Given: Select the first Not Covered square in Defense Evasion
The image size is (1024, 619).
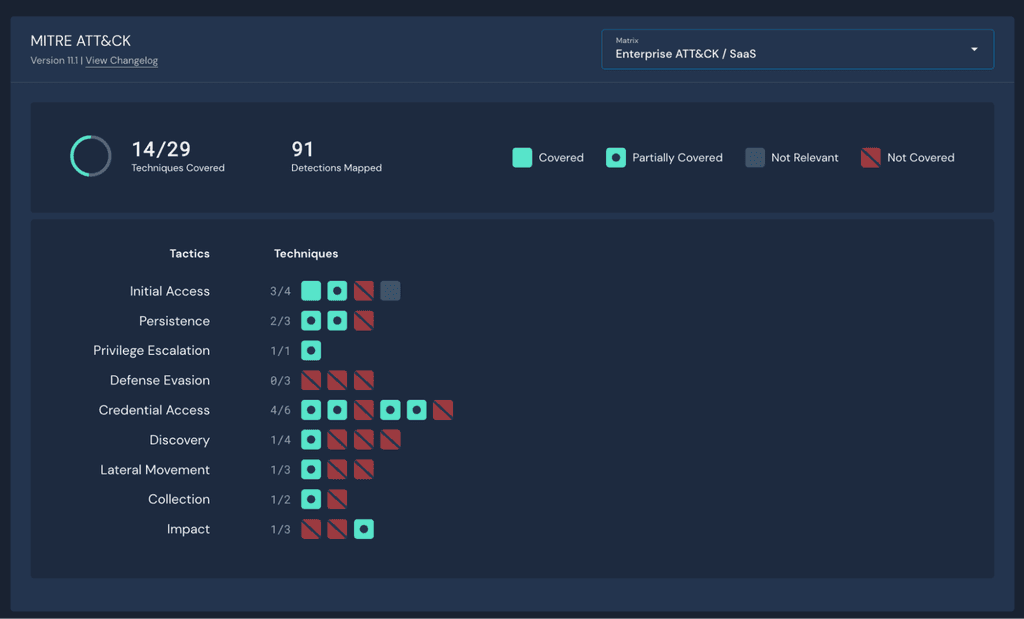Looking at the screenshot, I should (310, 380).
